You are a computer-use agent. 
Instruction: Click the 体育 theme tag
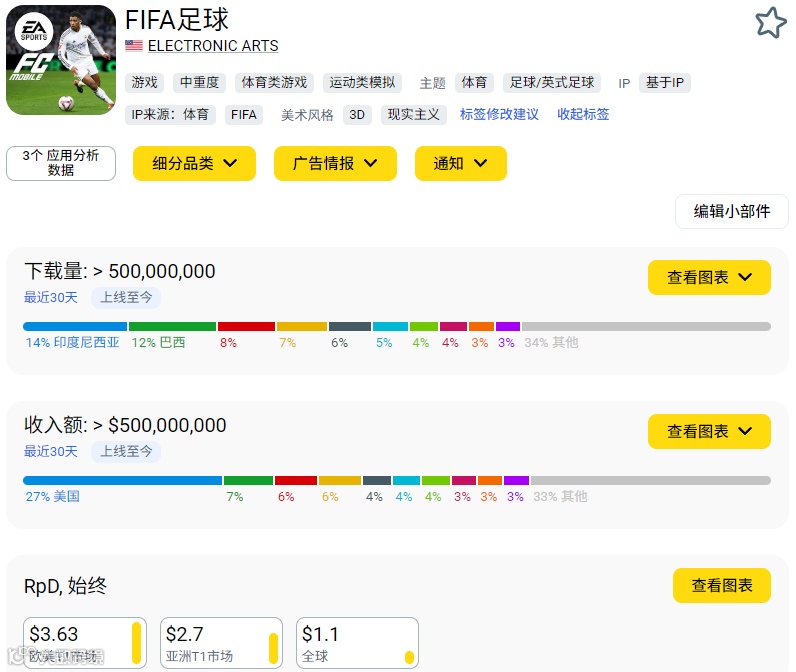(474, 82)
